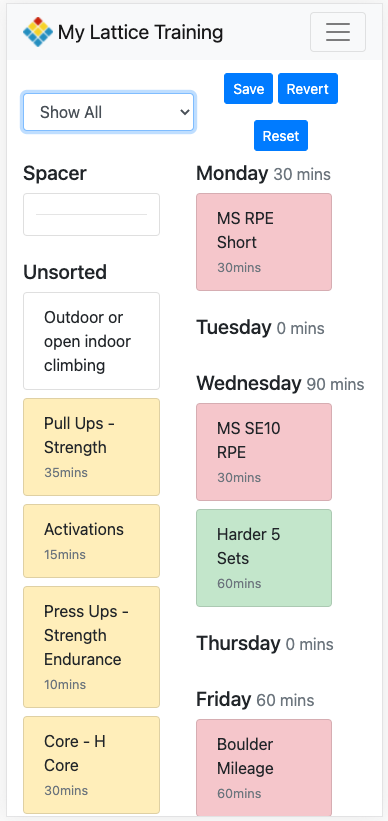
Task: Select the Activations 15mins card
Action: 91,541
